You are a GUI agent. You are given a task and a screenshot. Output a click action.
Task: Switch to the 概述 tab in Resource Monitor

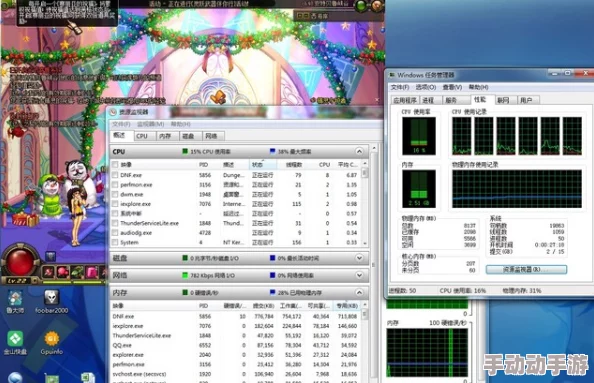click(121, 135)
